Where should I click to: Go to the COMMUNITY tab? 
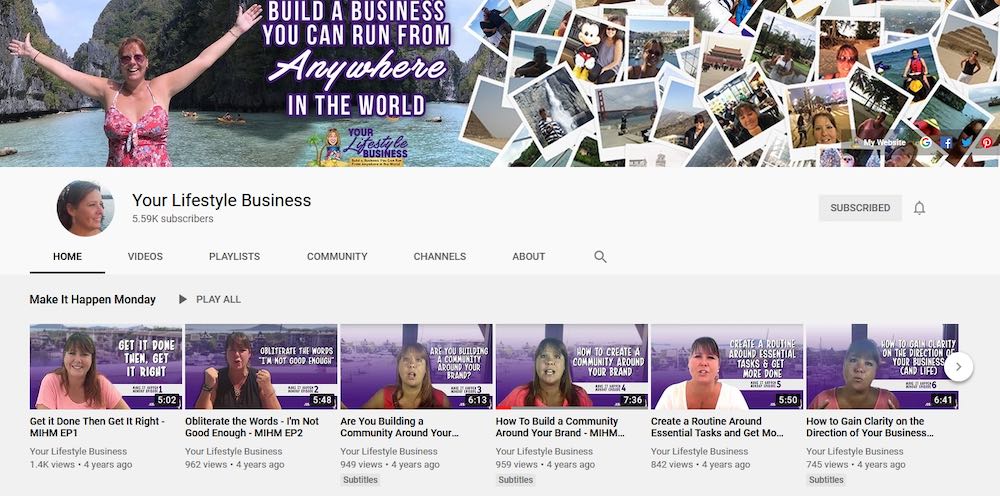(x=337, y=257)
